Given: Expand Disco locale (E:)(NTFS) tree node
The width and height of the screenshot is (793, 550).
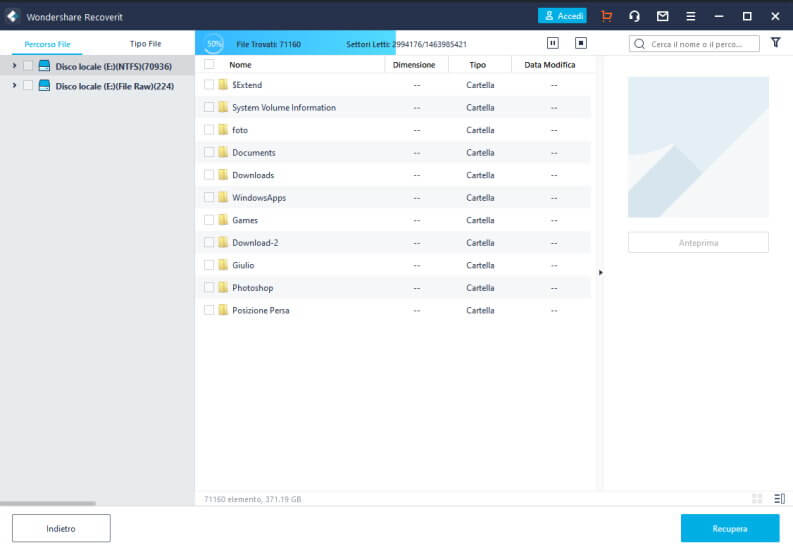Looking at the screenshot, I should [14, 66].
